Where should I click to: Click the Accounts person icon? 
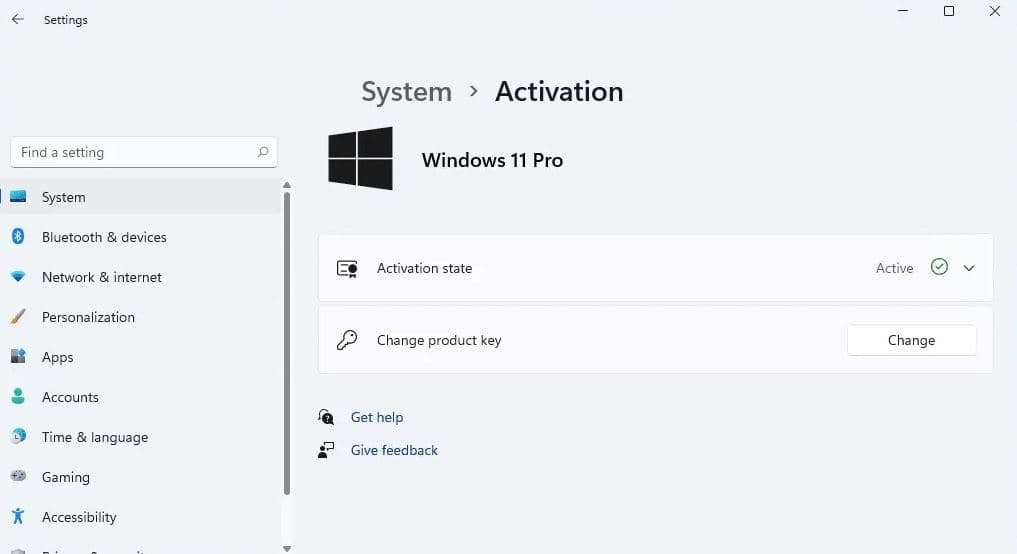[x=18, y=397]
